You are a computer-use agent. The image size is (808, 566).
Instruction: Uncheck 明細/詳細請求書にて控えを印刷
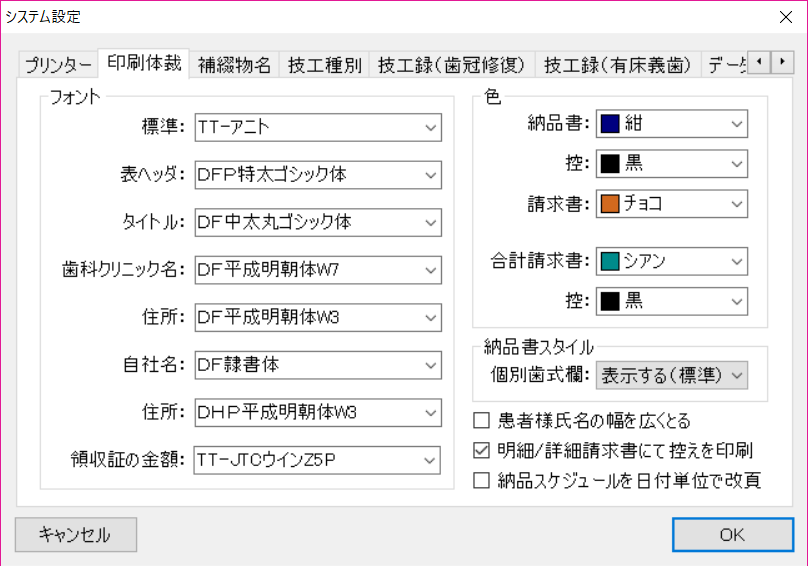[482, 450]
